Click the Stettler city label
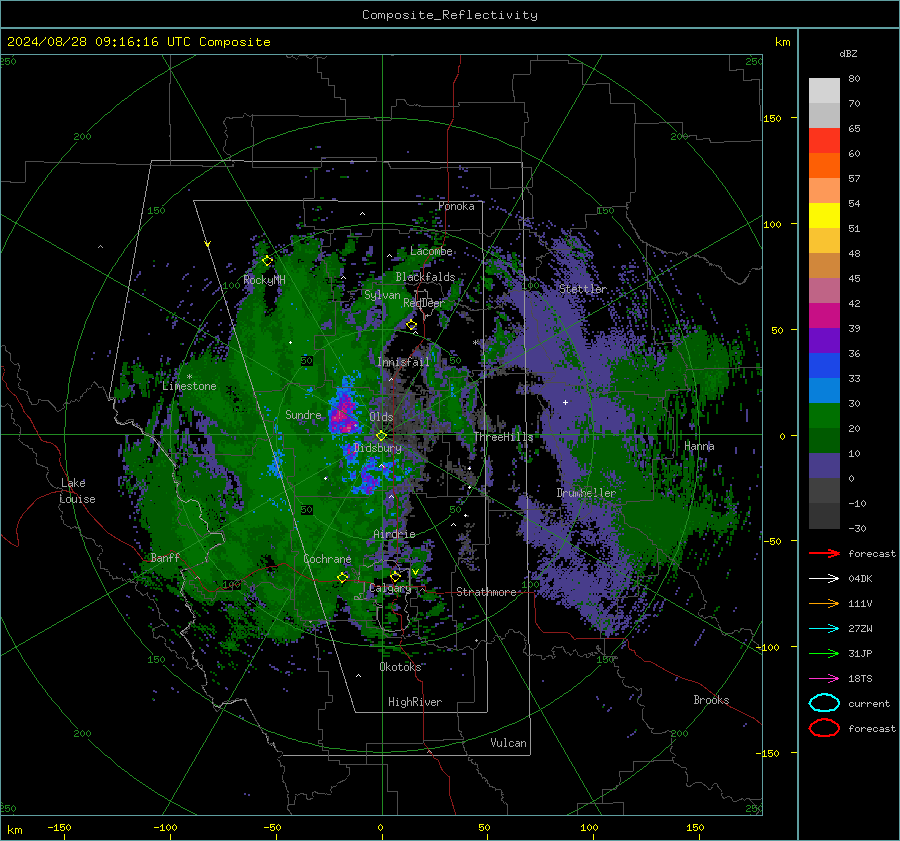This screenshot has width=900, height=841. click(x=583, y=289)
